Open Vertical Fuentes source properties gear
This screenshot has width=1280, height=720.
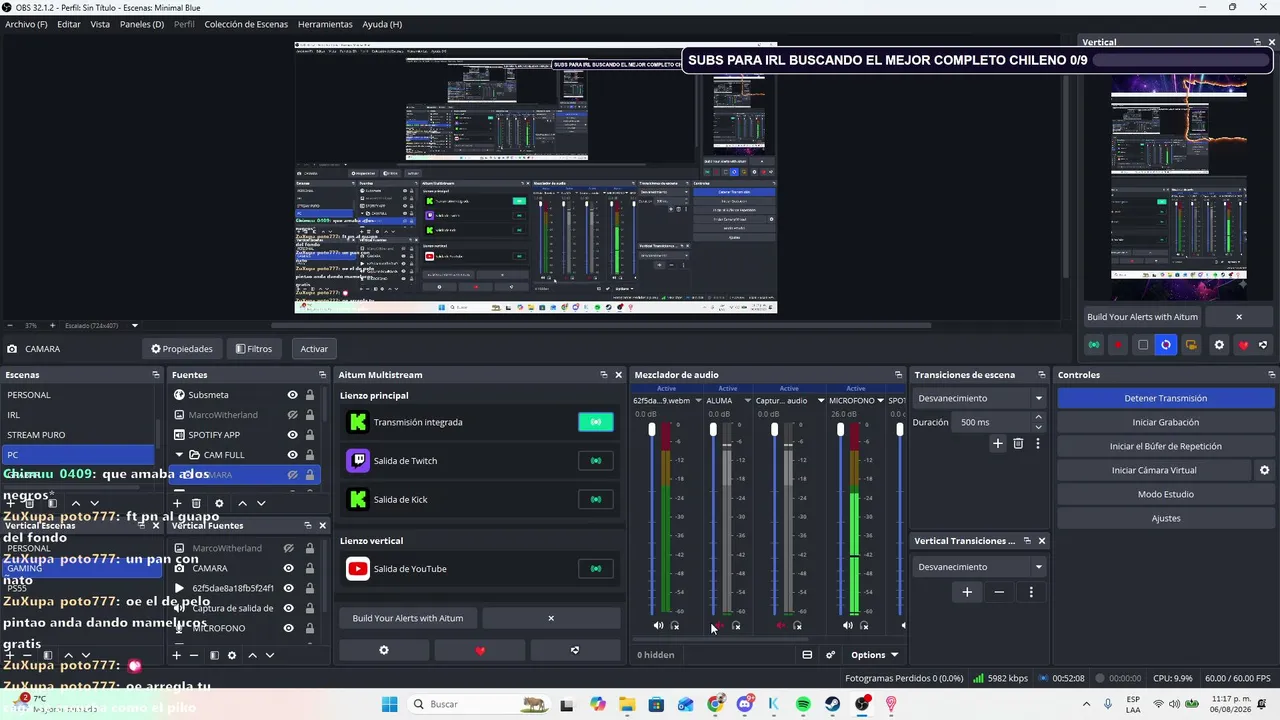tap(232, 655)
